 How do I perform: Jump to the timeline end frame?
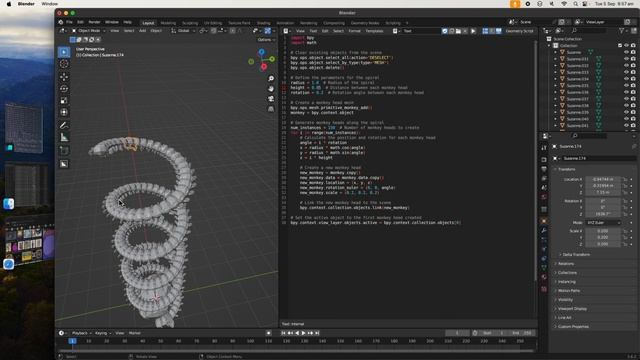tap(317, 333)
